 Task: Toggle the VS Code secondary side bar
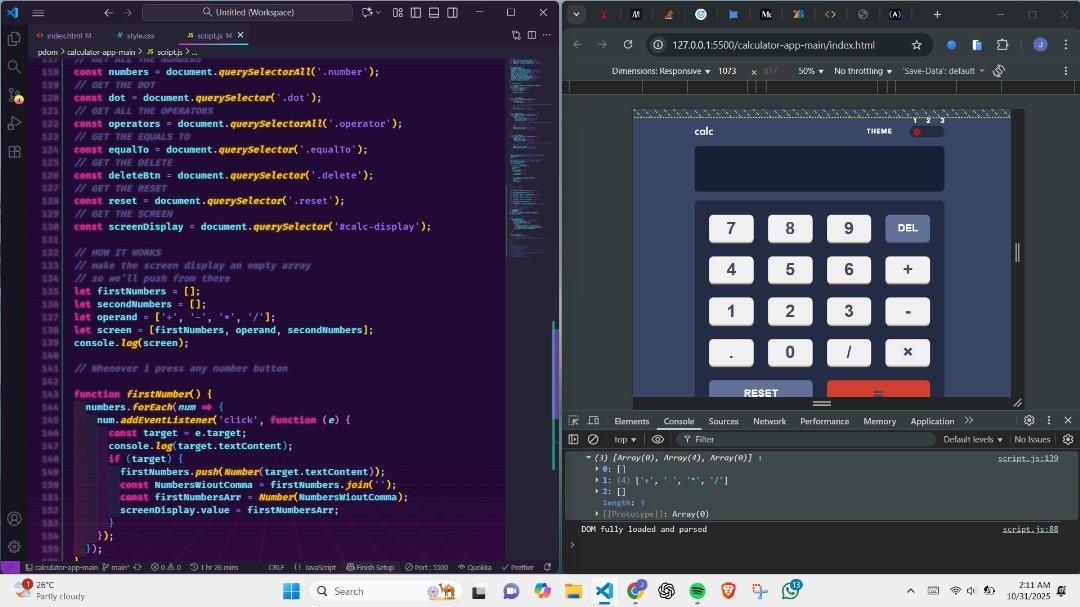click(x=453, y=12)
